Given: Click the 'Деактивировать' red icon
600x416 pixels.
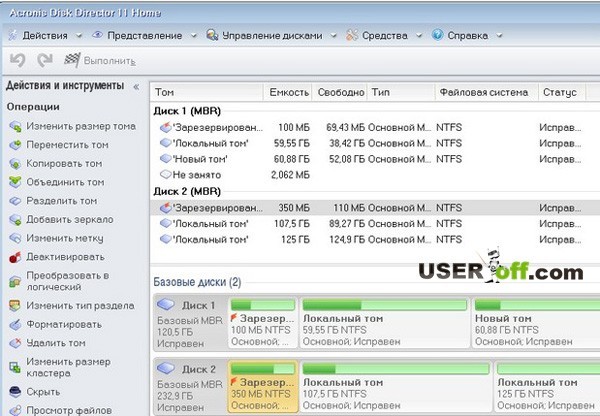Looking at the screenshot, I should tap(15, 257).
